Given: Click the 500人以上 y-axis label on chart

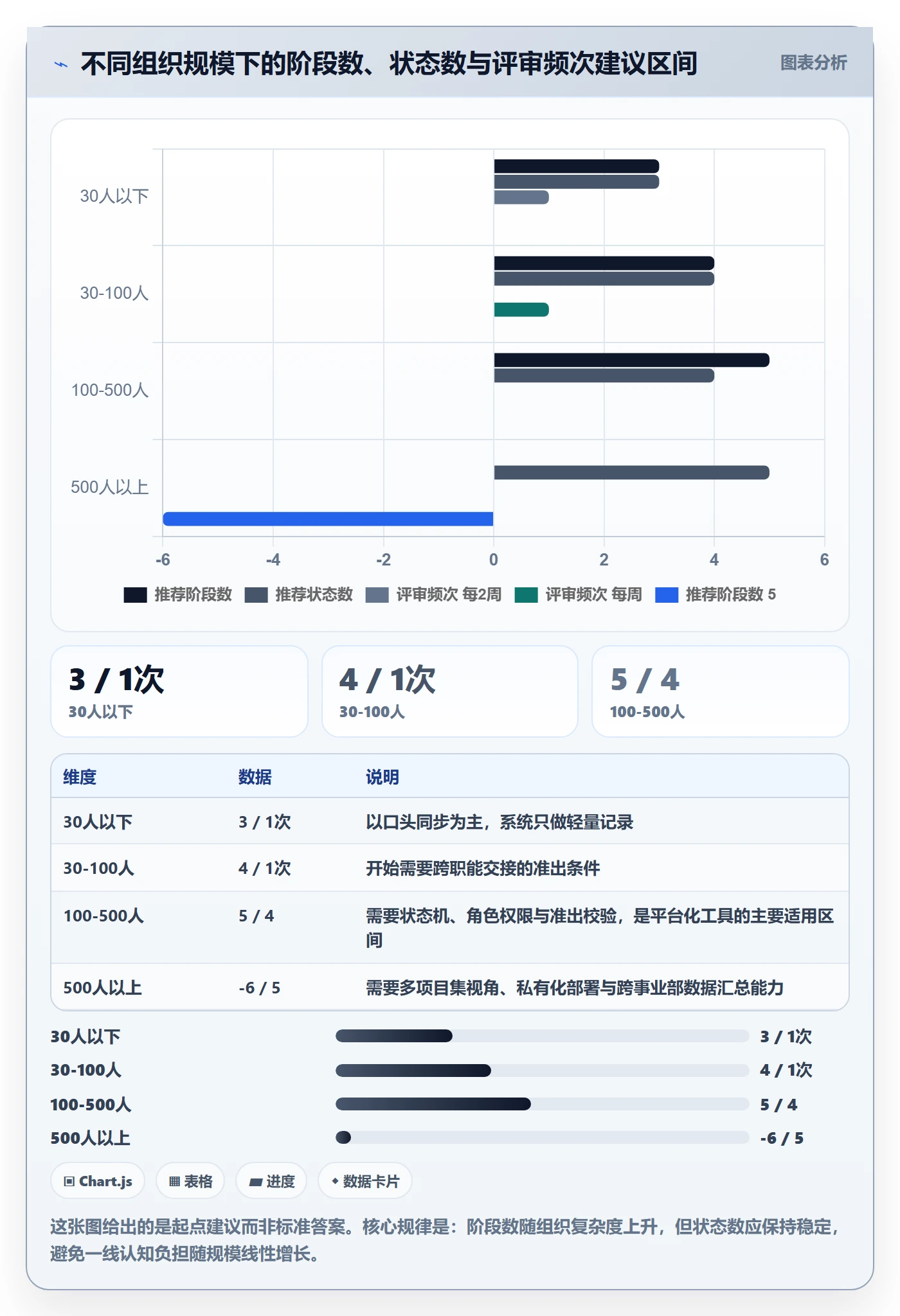Looking at the screenshot, I should [109, 487].
